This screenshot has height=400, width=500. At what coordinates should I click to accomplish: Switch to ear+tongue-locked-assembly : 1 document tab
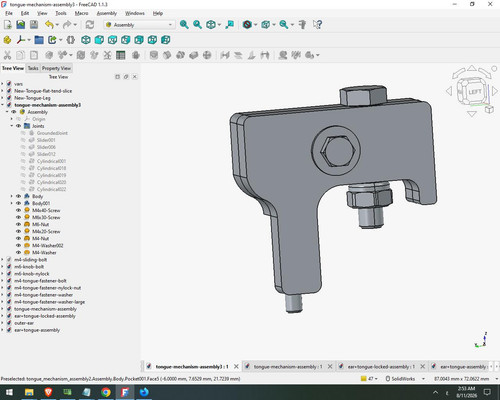[381, 367]
